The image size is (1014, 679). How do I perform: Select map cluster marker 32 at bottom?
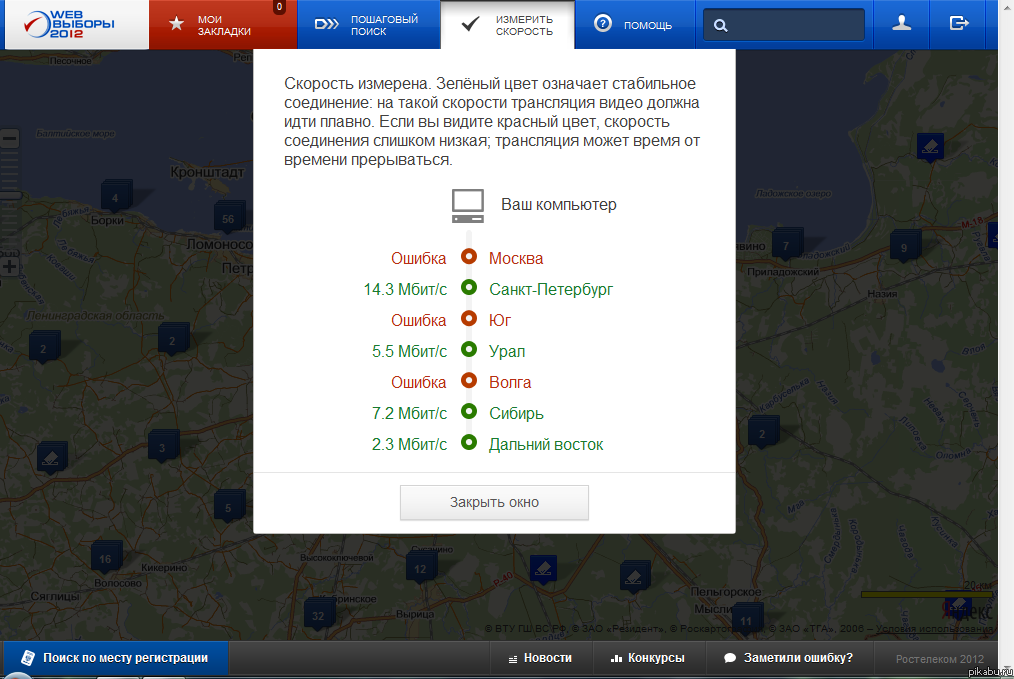tap(318, 613)
